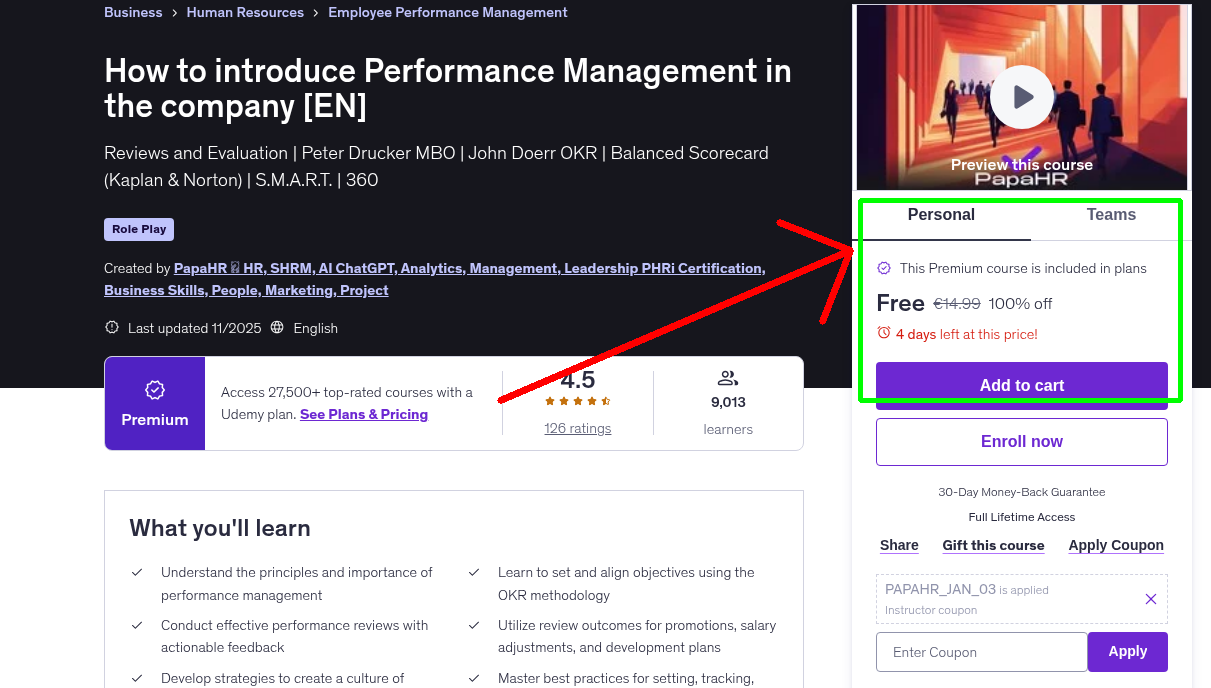Image resolution: width=1211 pixels, height=688 pixels.
Task: Click the red alarm icon near 4 days left
Action: tap(884, 334)
